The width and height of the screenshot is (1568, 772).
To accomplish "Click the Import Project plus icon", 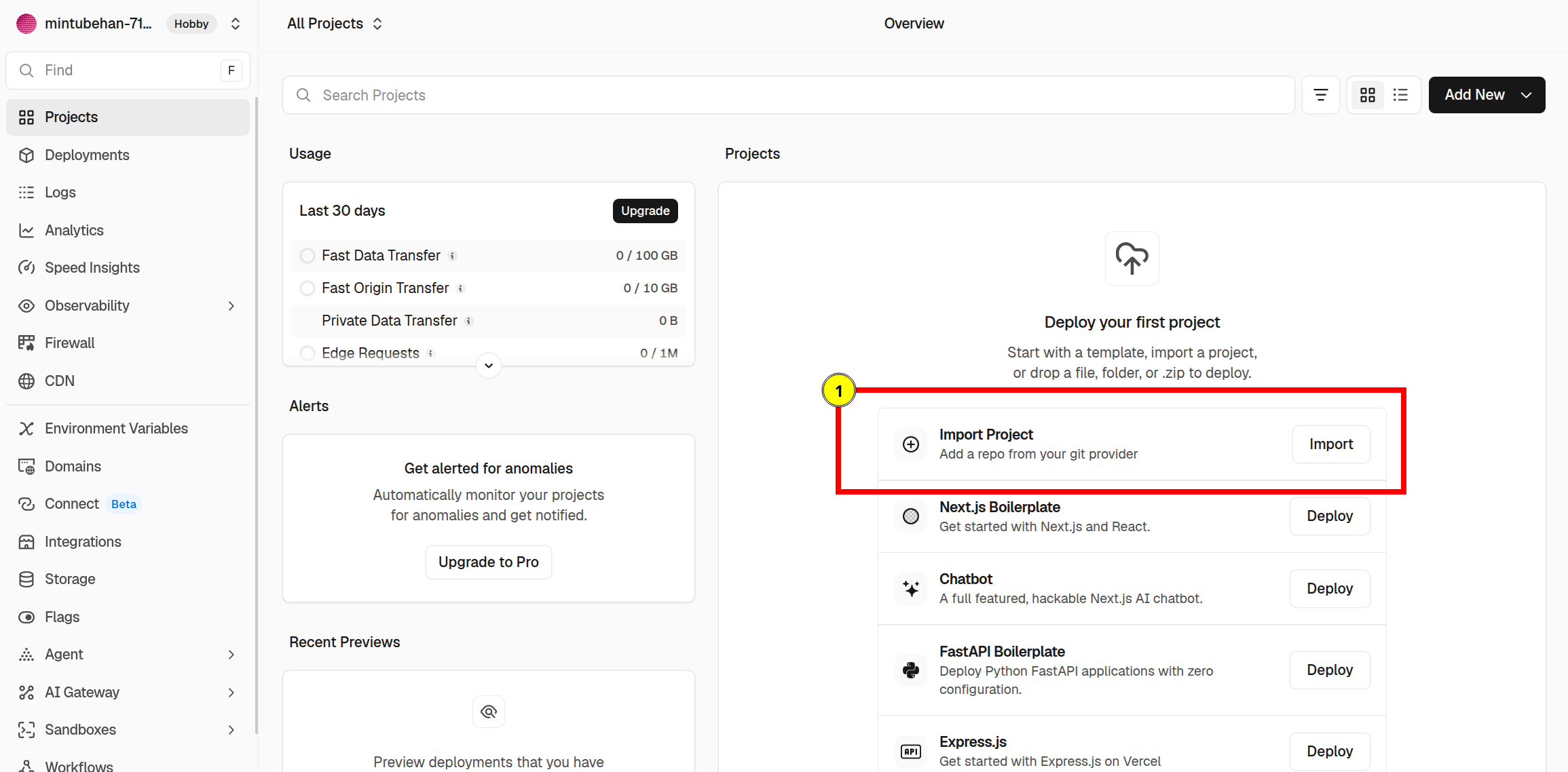I will (911, 444).
